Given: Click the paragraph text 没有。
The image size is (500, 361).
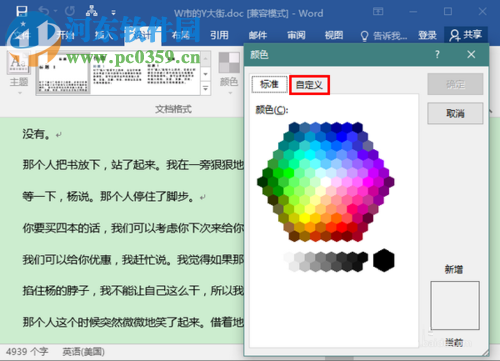Looking at the screenshot, I should [36, 134].
